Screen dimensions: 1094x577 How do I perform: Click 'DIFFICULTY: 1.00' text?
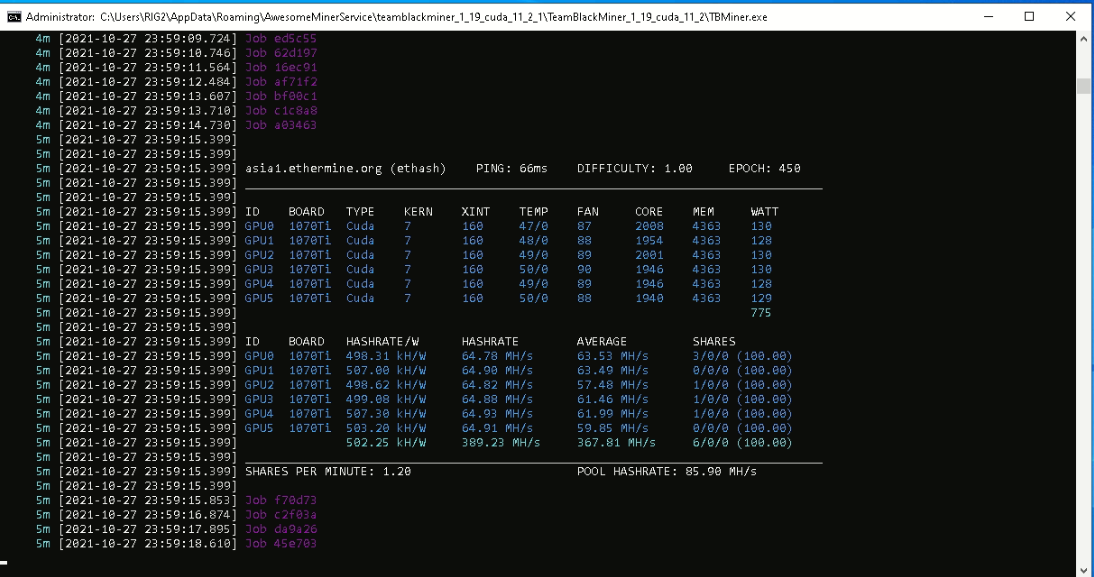634,168
